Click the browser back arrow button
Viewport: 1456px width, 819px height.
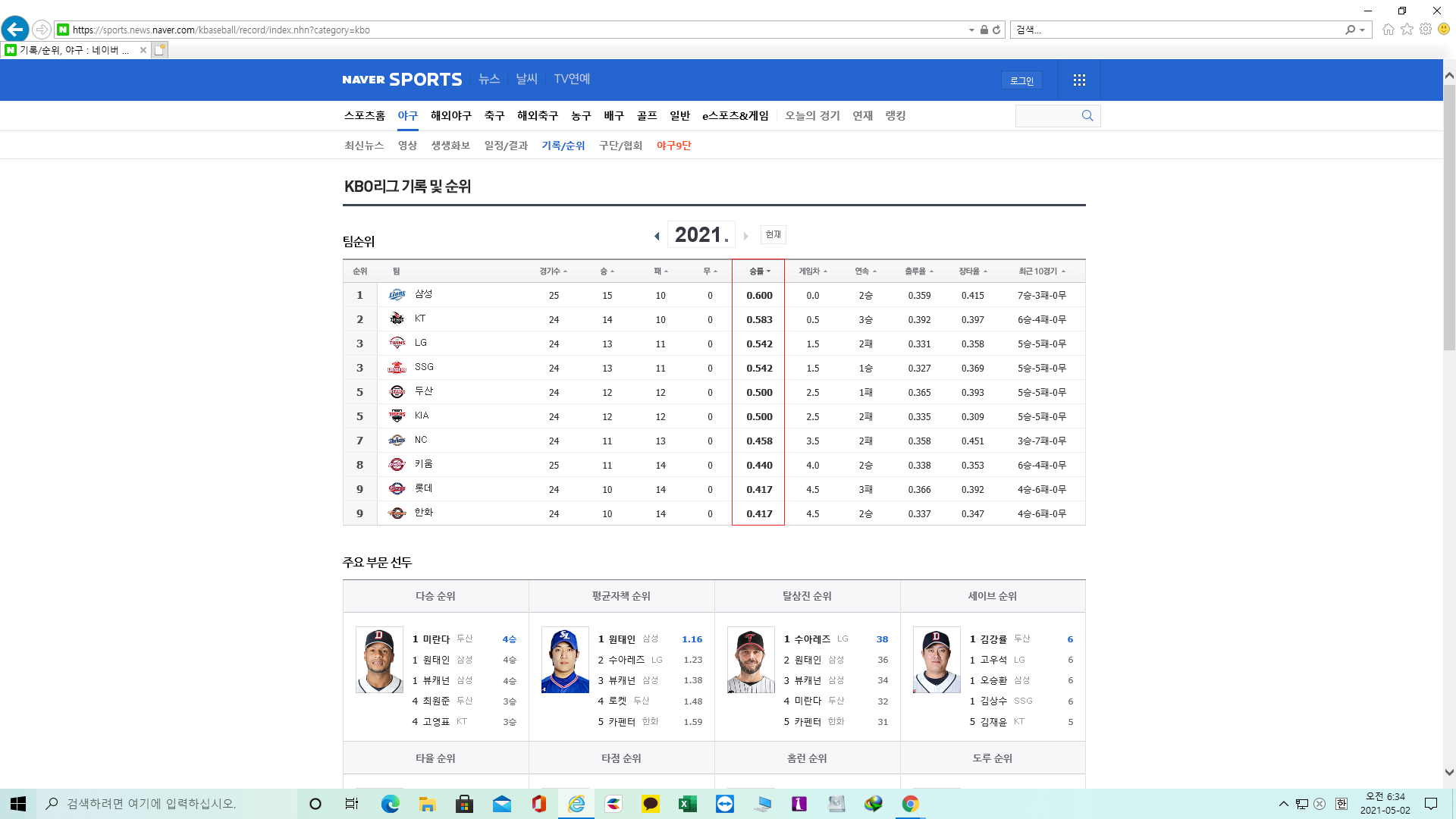click(x=15, y=30)
